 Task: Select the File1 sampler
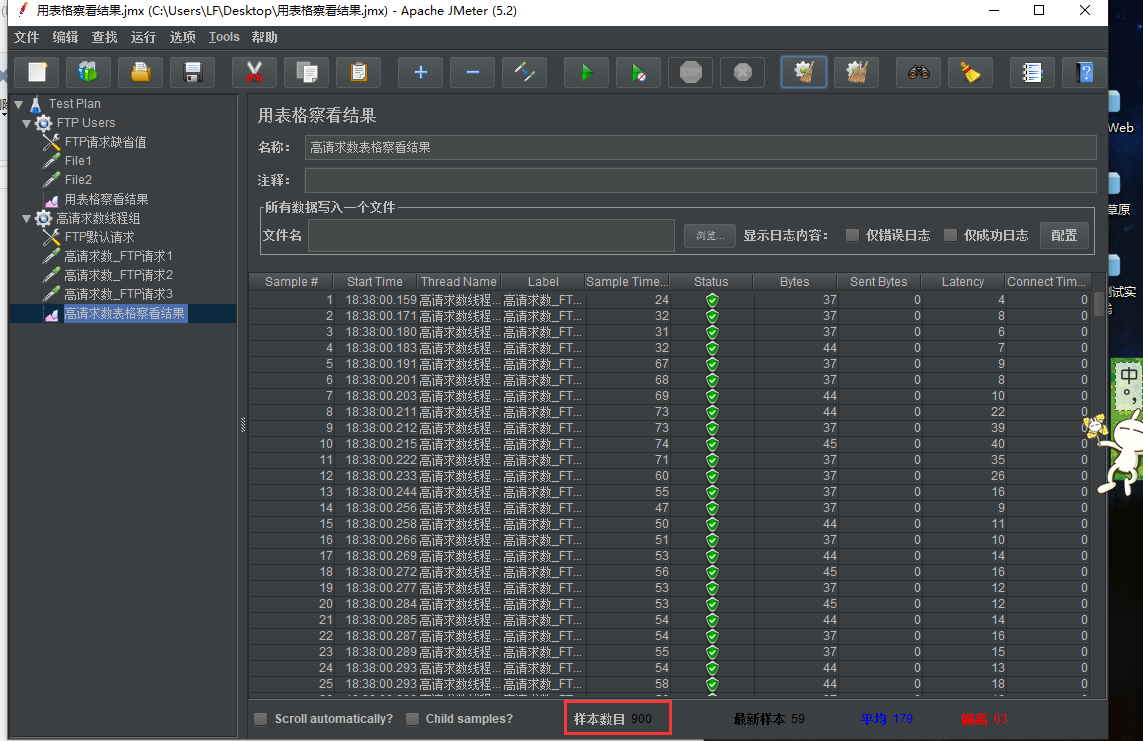point(78,160)
